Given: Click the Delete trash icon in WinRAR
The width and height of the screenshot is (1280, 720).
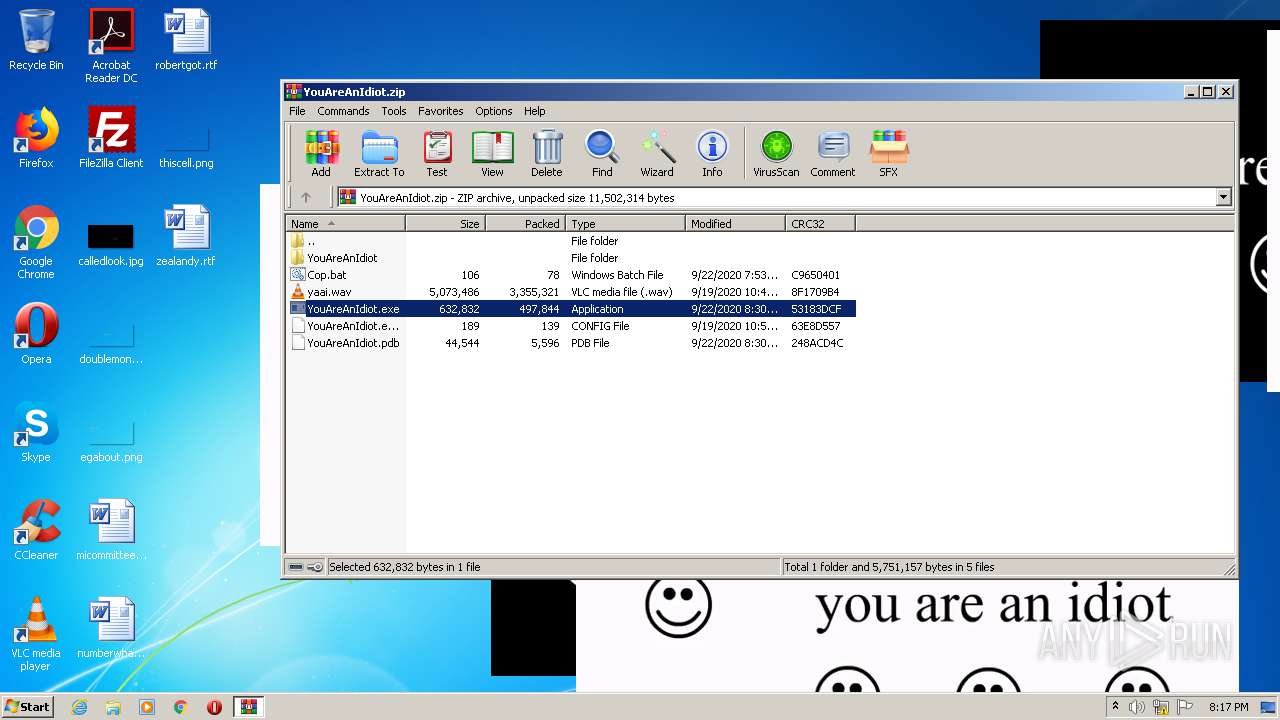Looking at the screenshot, I should point(547,154).
